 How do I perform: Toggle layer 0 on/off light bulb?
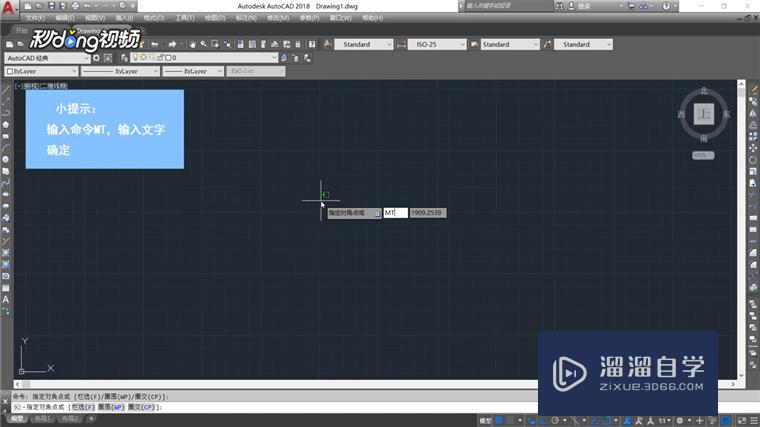(136, 58)
